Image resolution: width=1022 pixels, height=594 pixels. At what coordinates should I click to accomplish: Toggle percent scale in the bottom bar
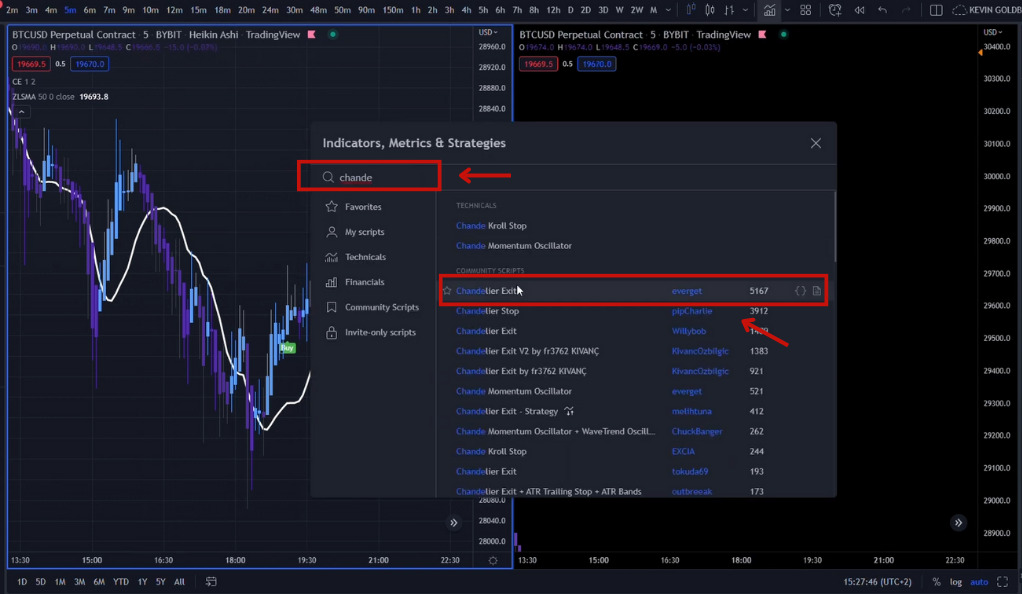point(936,582)
